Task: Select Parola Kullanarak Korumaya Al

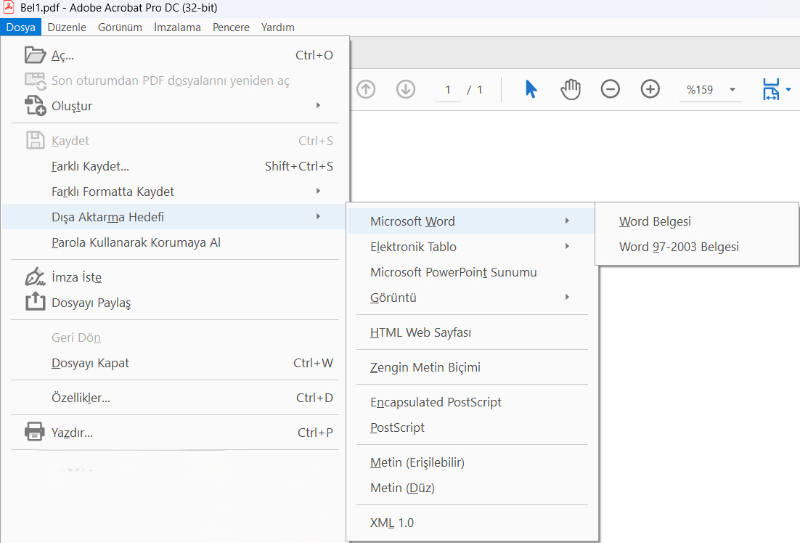Action: (175, 242)
